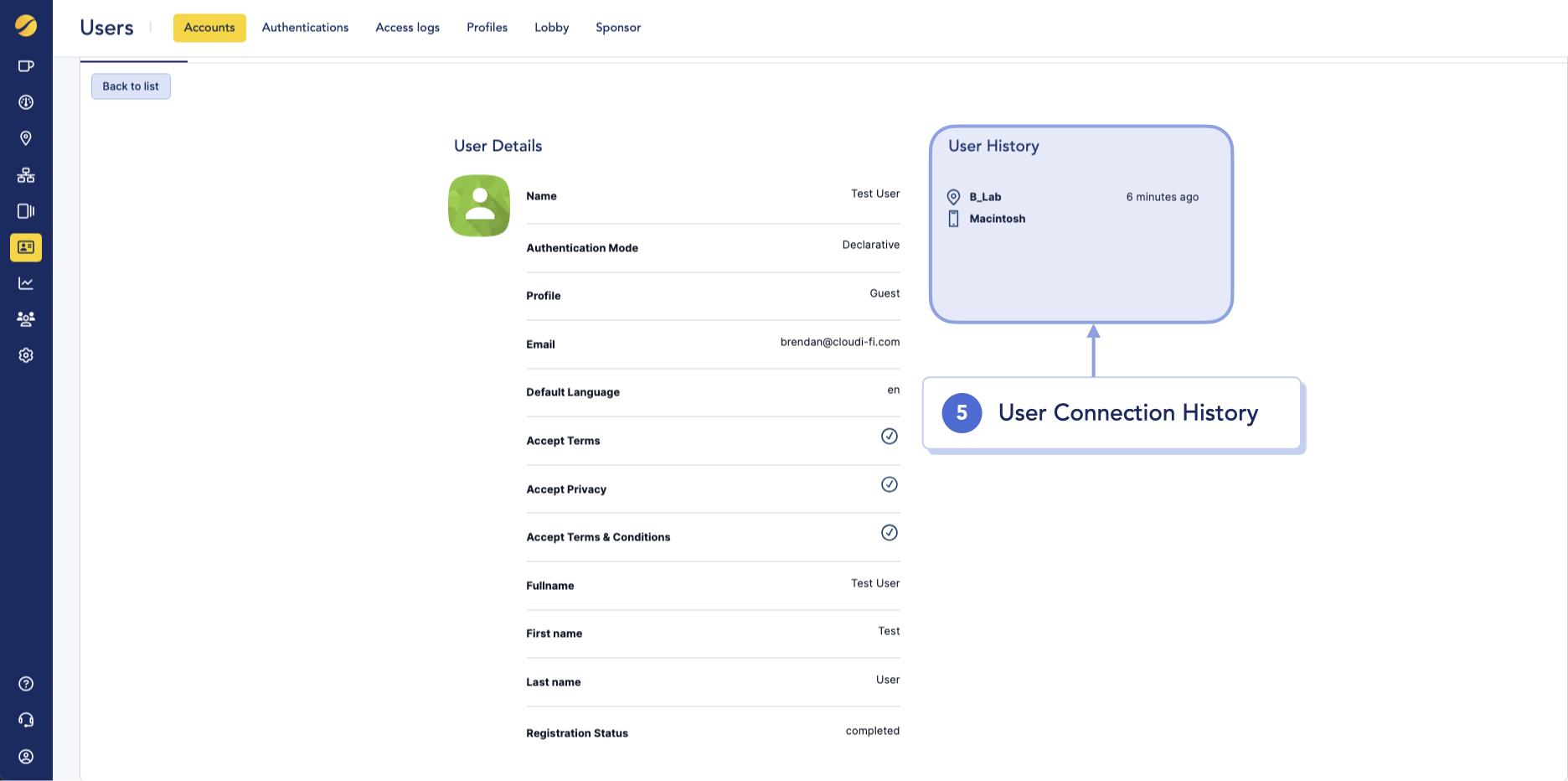
Task: Go to the Lobby tab
Action: [551, 28]
